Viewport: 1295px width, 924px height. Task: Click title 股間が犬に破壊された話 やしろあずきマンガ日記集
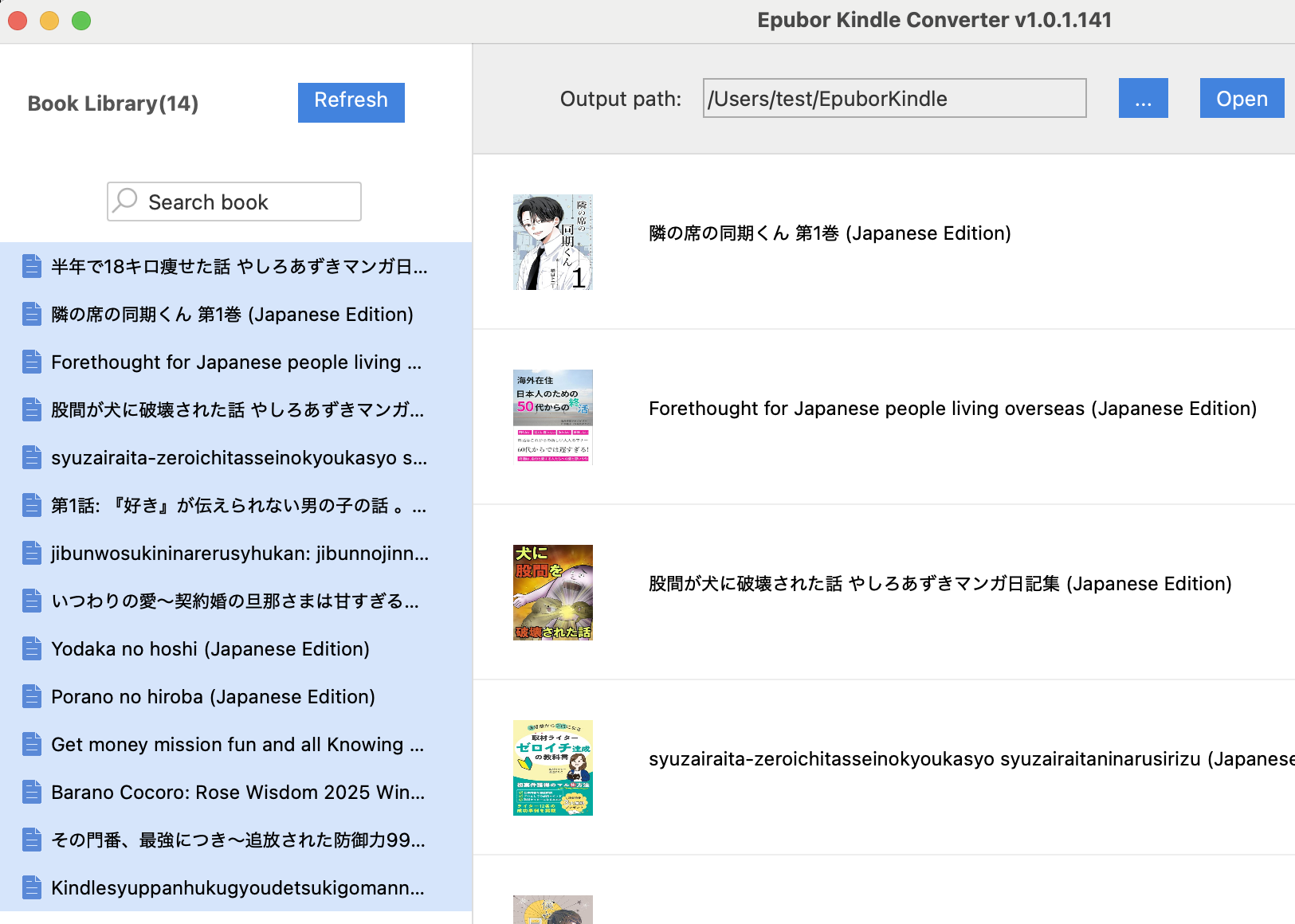coord(940,584)
